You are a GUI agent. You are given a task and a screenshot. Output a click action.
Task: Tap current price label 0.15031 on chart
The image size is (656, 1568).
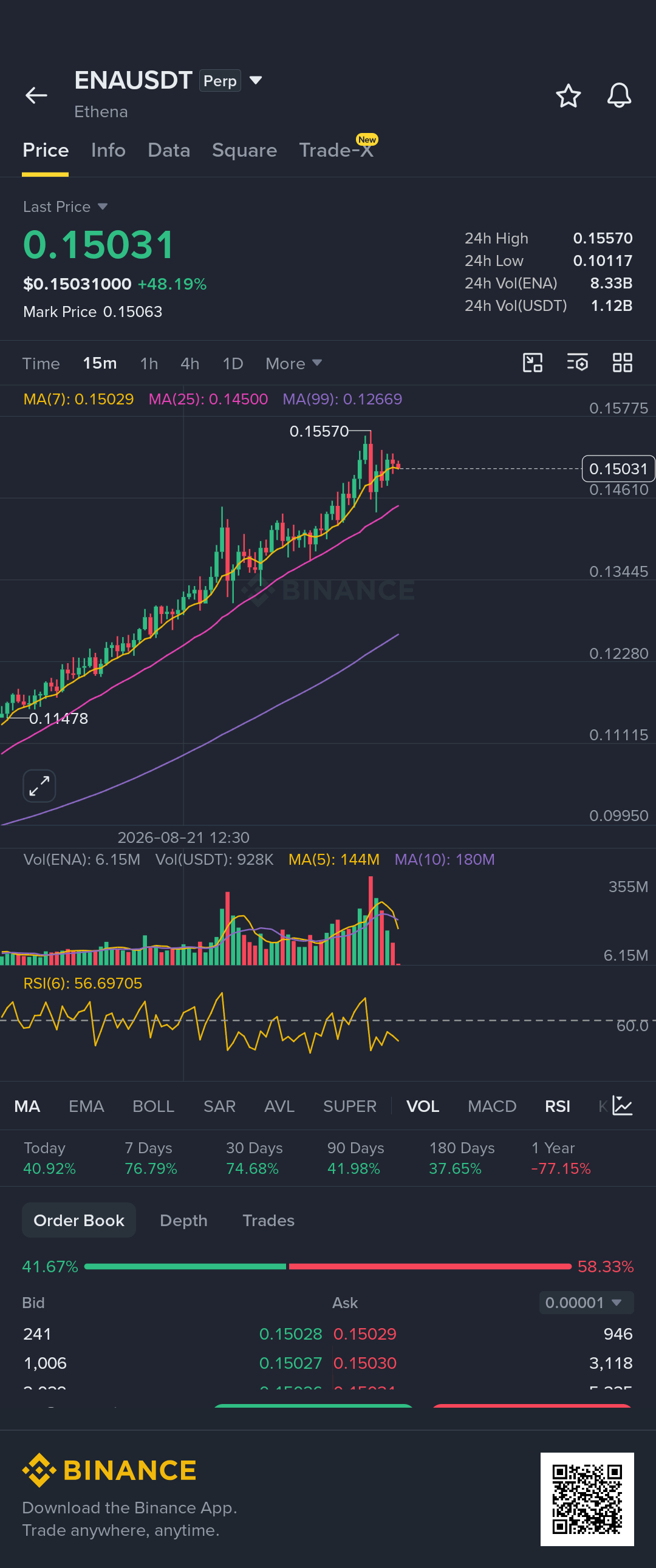tap(618, 469)
